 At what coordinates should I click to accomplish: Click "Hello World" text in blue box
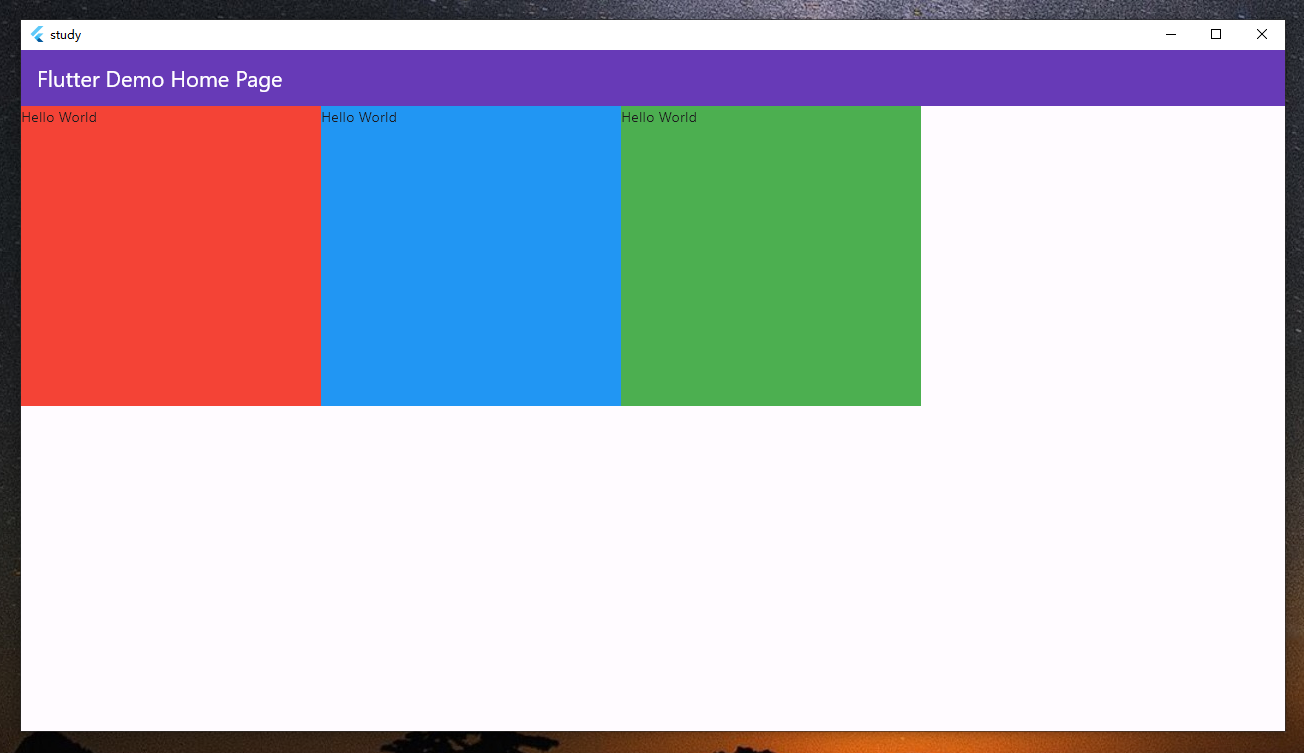point(359,117)
